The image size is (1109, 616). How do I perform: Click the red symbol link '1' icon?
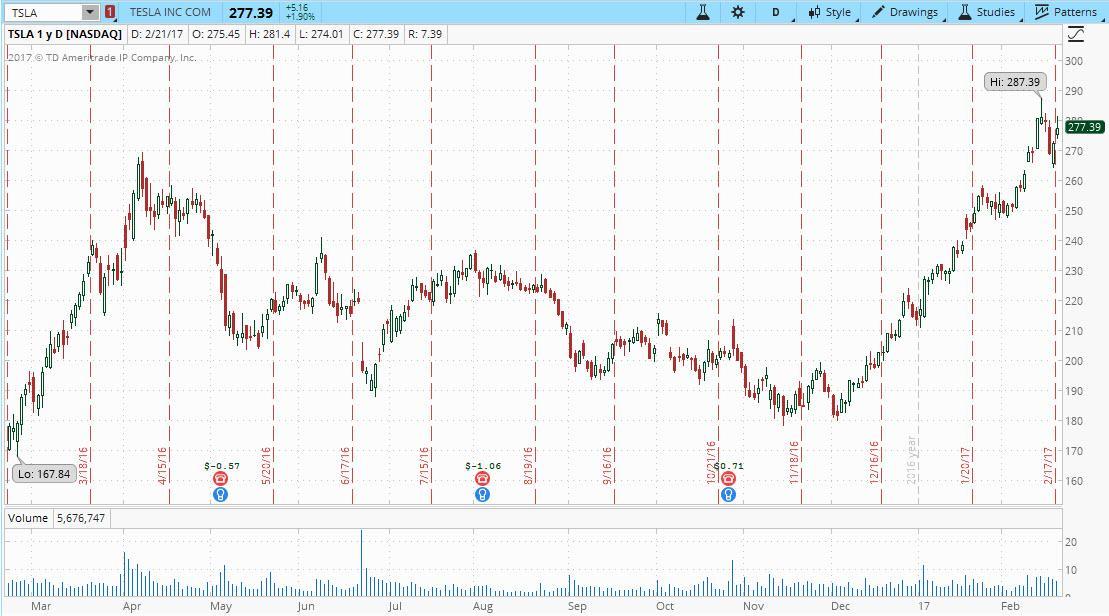110,12
